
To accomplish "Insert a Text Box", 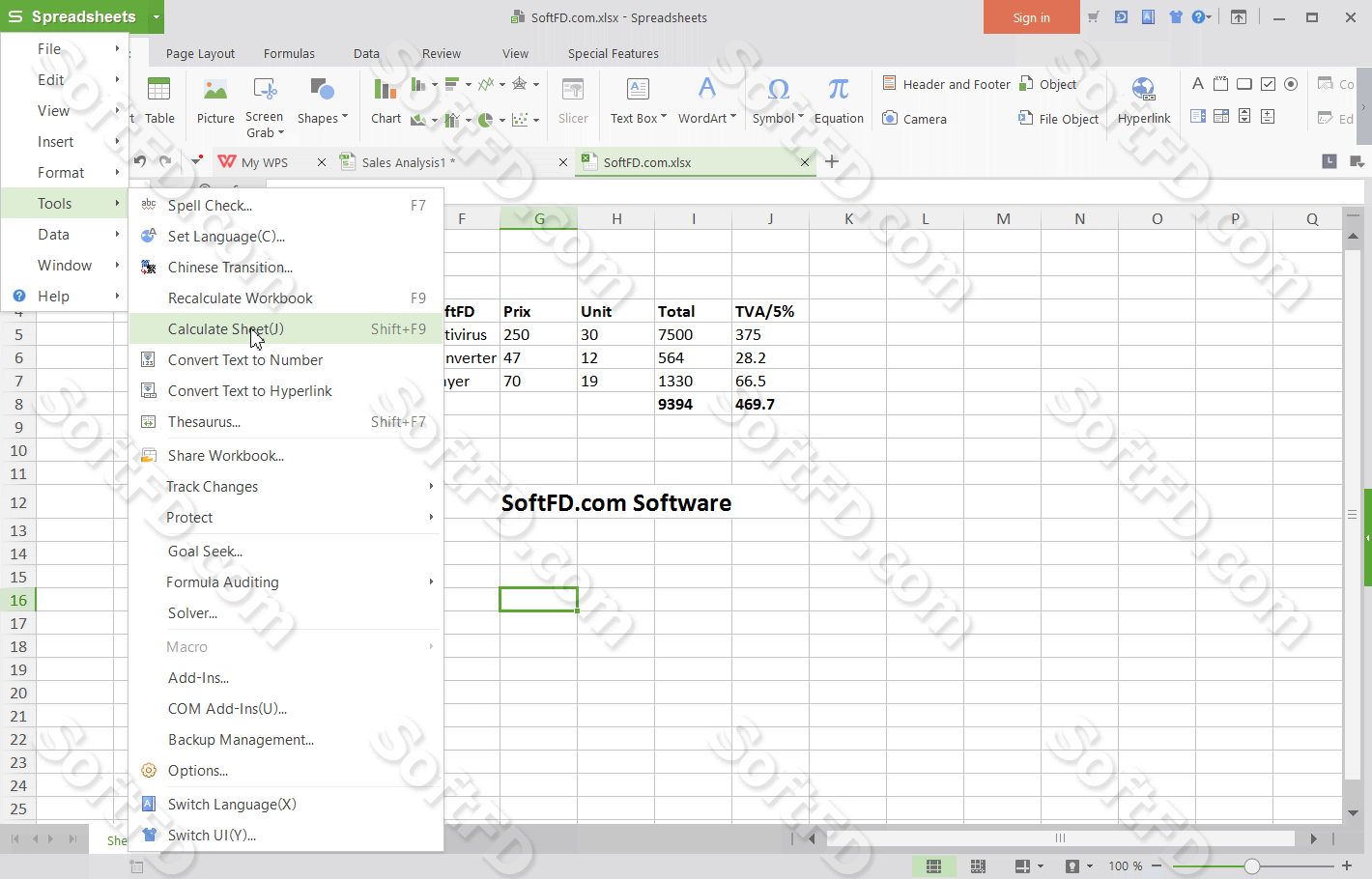I will click(x=638, y=100).
